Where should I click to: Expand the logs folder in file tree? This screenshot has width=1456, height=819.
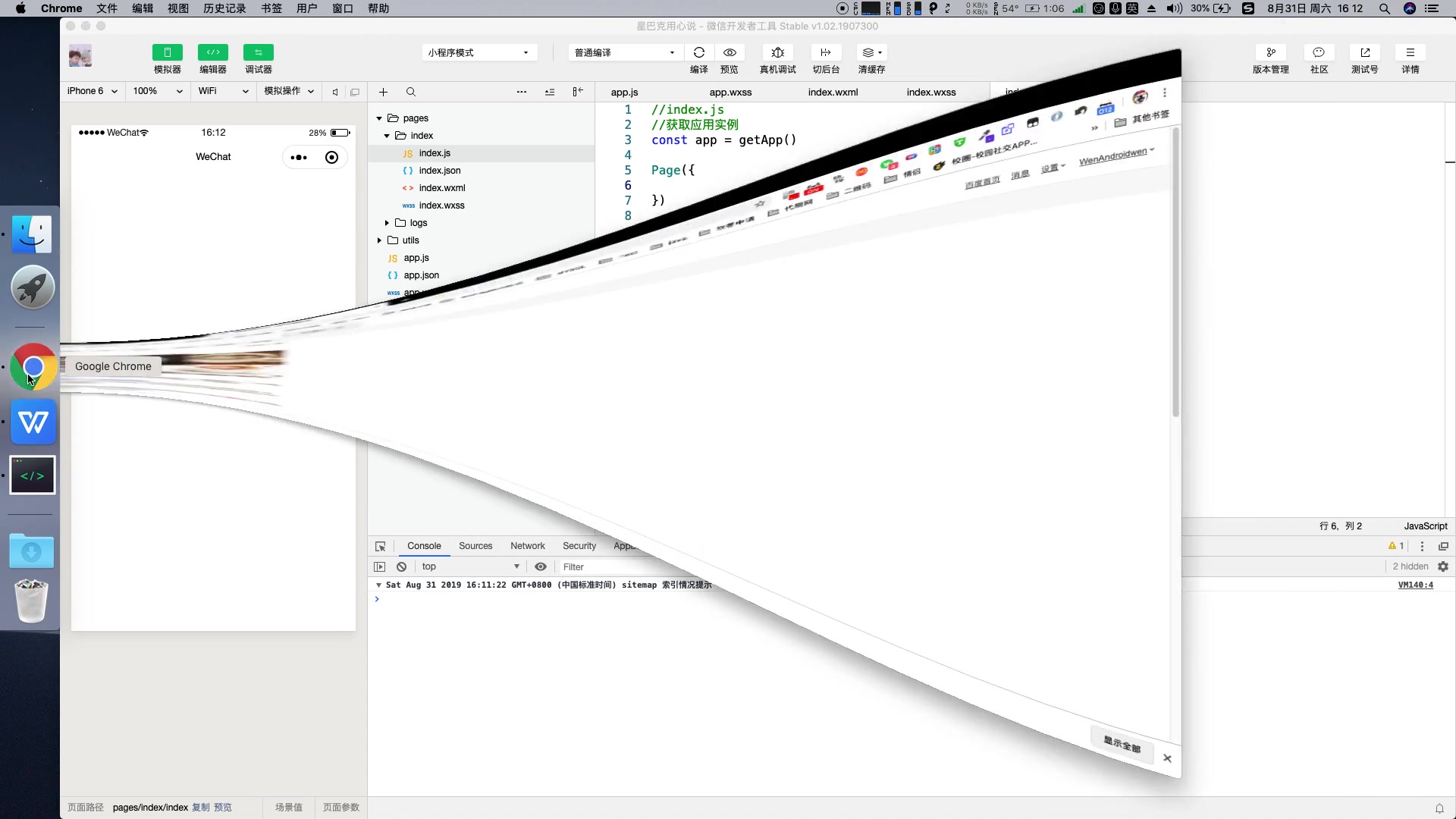[x=387, y=223]
